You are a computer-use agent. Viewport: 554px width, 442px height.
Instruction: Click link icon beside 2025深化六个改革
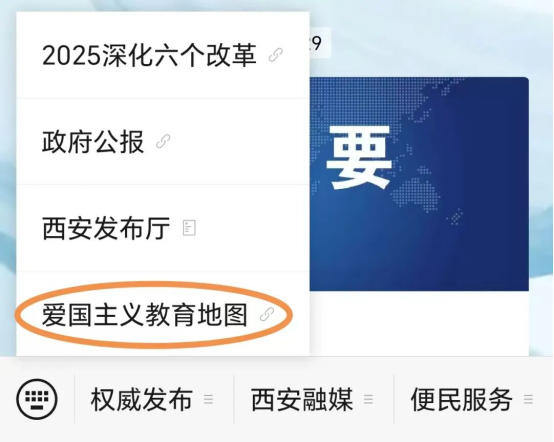pyautogui.click(x=276, y=55)
